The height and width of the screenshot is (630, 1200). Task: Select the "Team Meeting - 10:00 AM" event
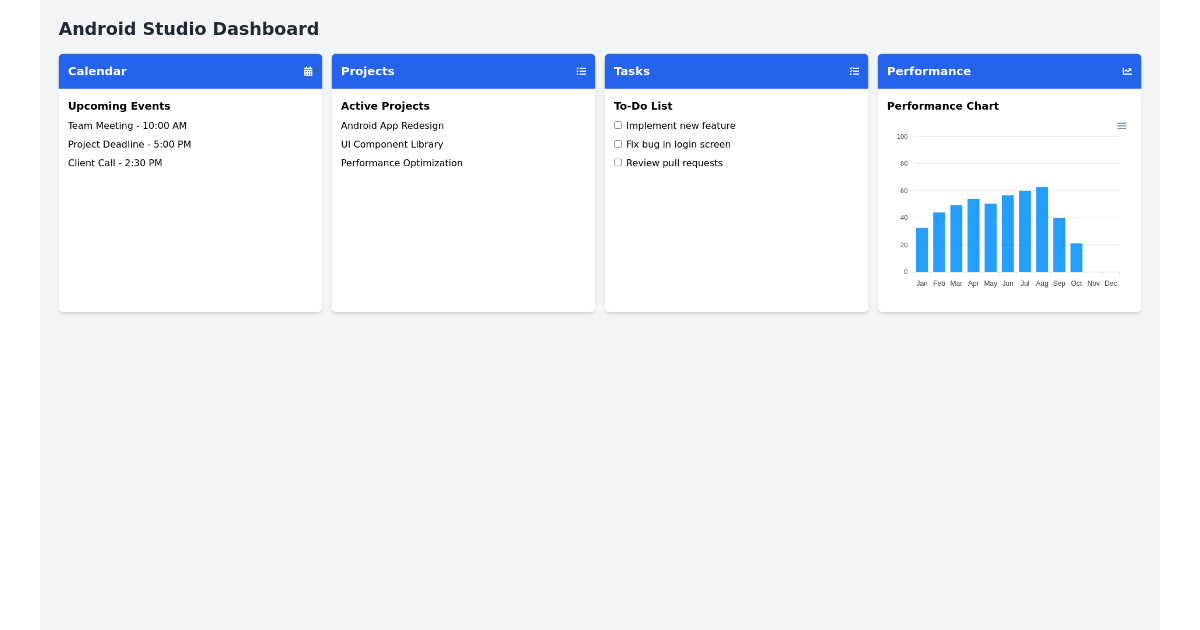pyautogui.click(x=127, y=125)
